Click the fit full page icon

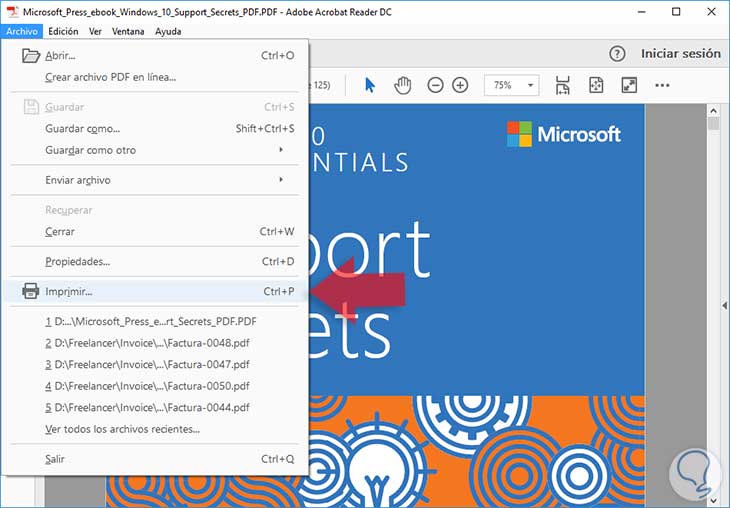(x=596, y=85)
